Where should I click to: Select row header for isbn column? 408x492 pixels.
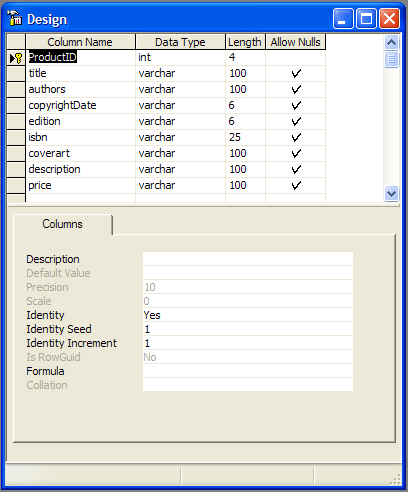click(16, 137)
